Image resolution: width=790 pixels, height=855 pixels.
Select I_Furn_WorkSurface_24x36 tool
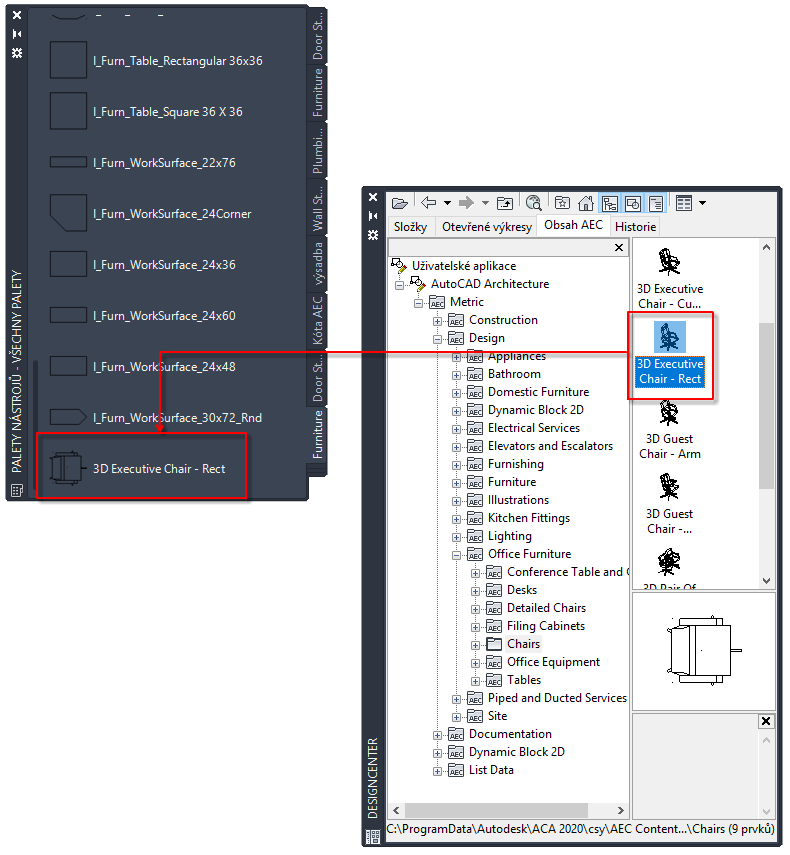143,264
